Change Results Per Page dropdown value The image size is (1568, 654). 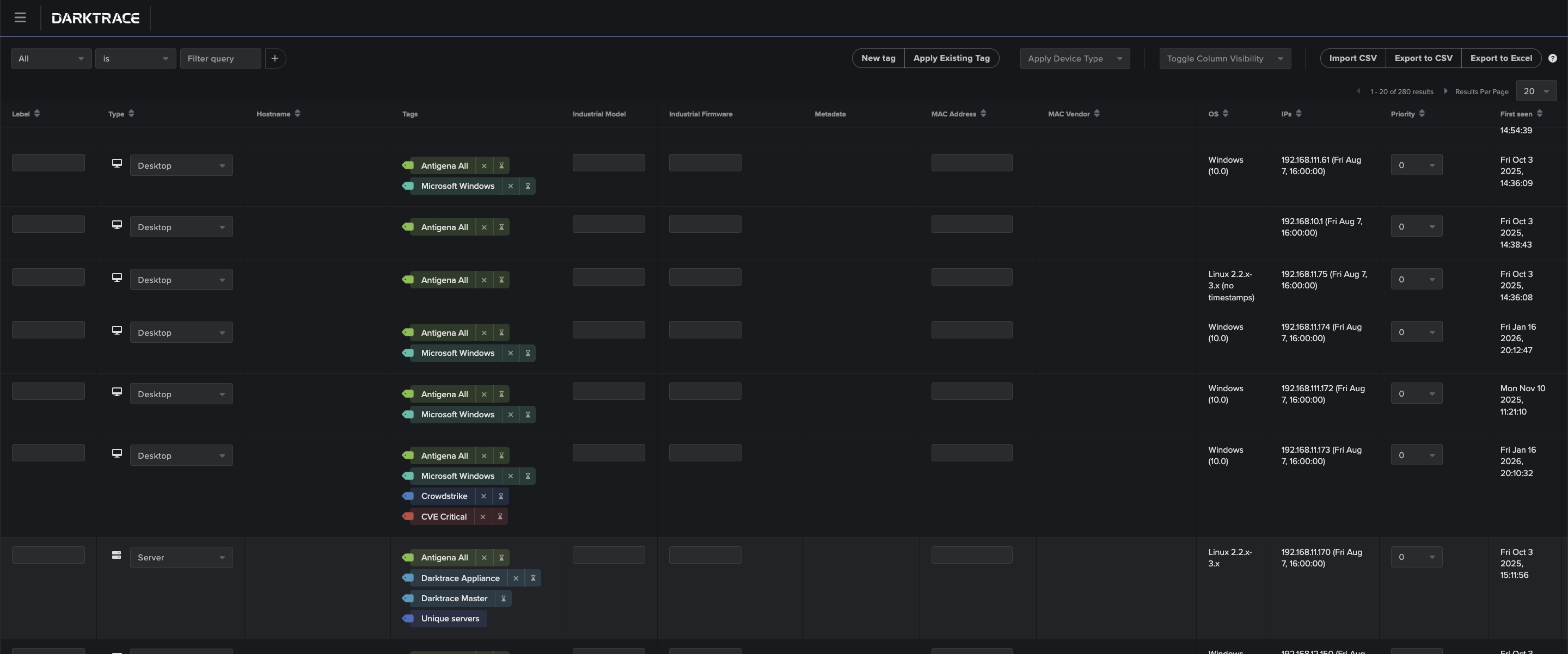[x=1536, y=91]
